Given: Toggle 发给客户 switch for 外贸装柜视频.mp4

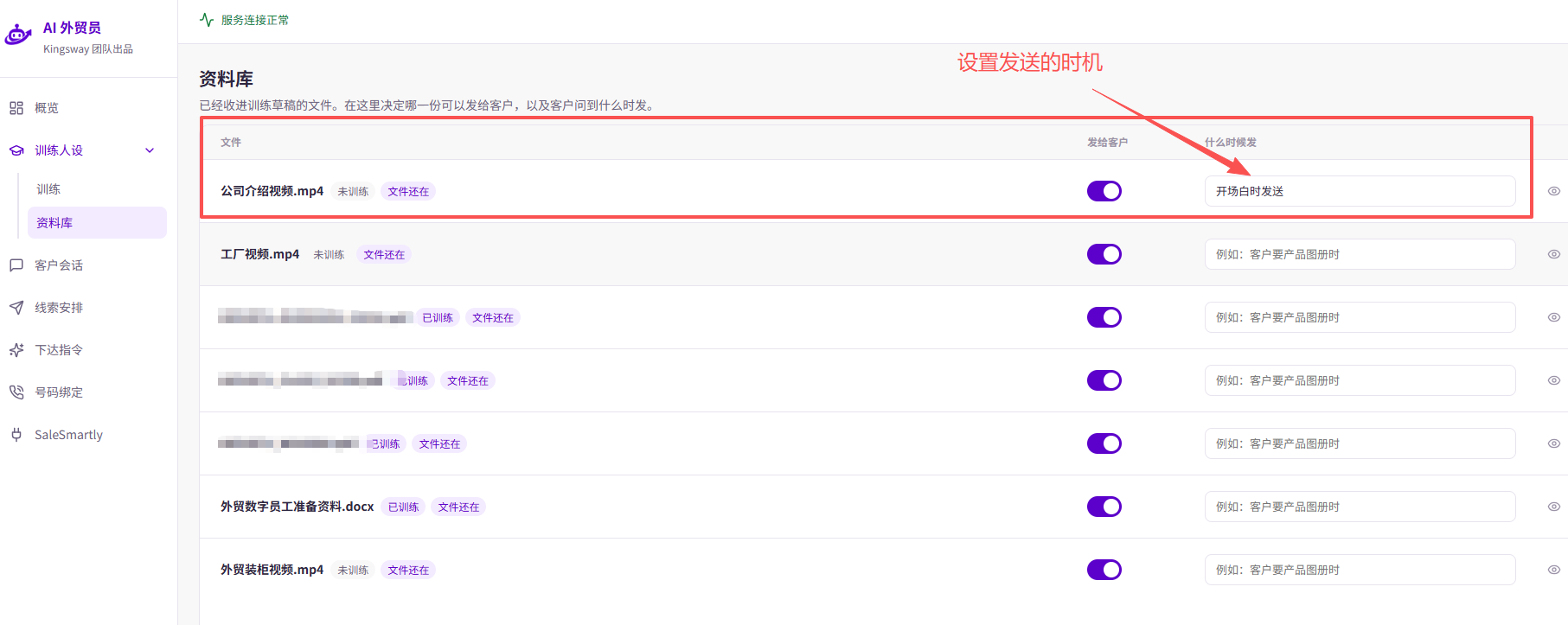Looking at the screenshot, I should point(1104,570).
